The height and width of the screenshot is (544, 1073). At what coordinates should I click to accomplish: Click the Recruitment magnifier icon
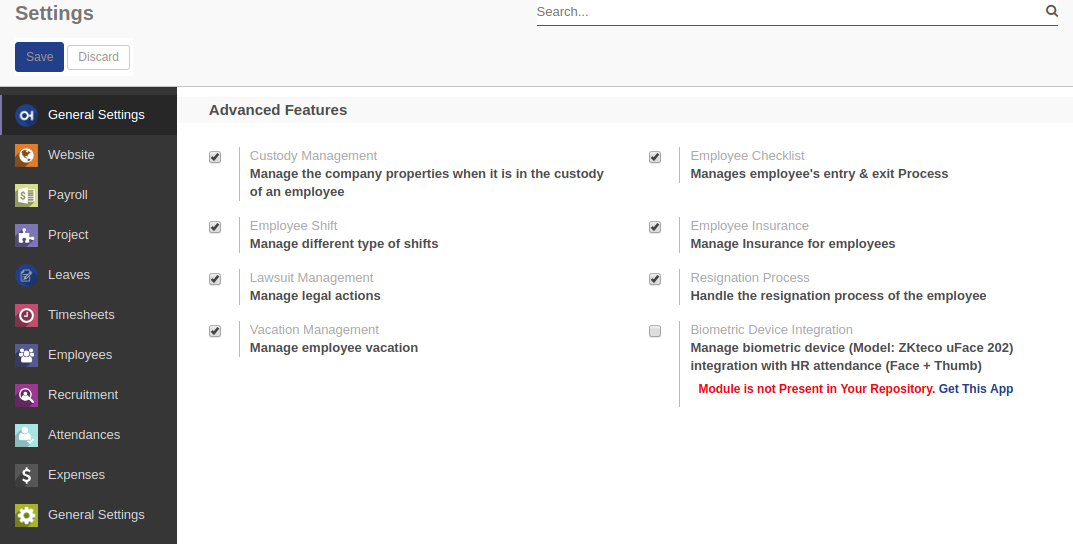point(27,395)
